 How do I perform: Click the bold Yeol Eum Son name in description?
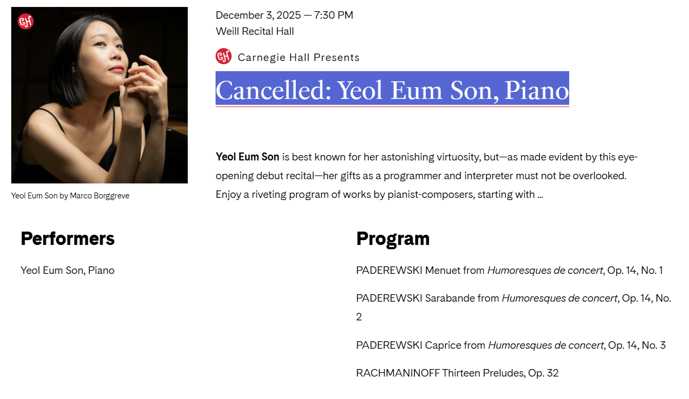247,157
